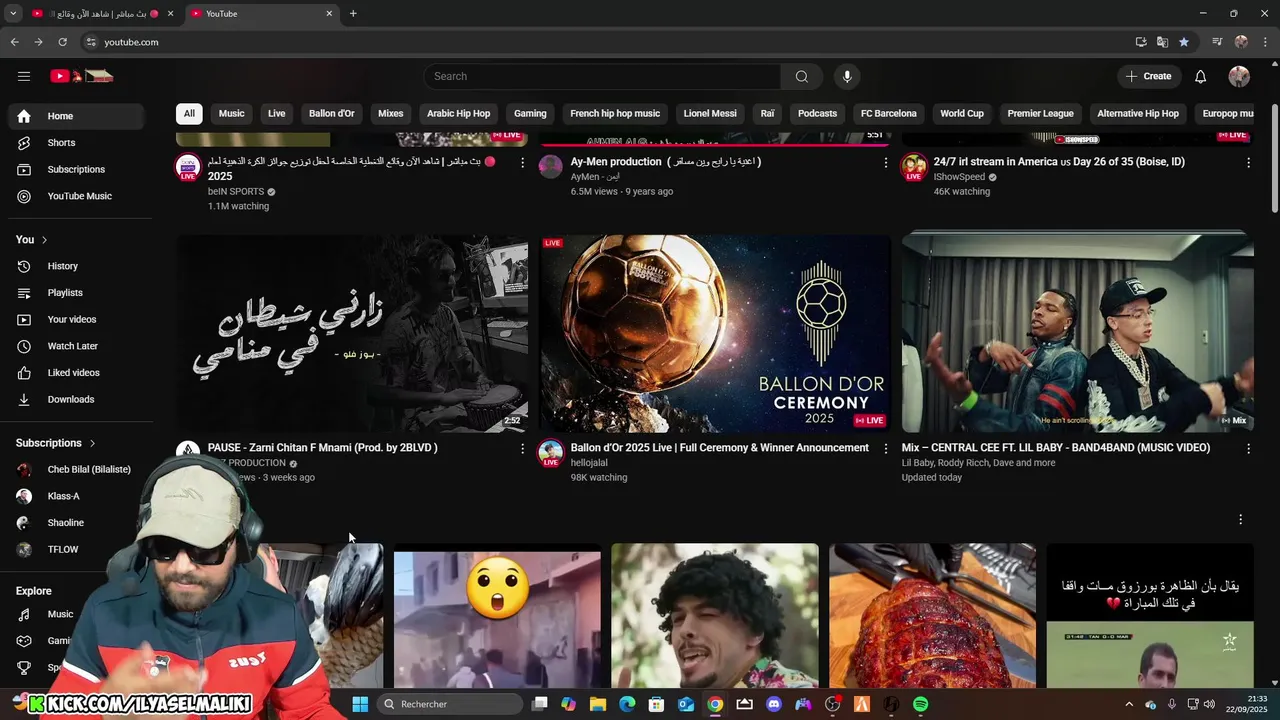
Task: Start voice search with the microphone icon
Action: (847, 76)
